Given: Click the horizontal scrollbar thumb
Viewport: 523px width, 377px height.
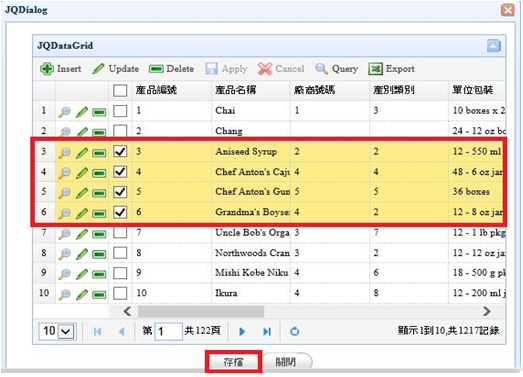Looking at the screenshot, I should pyautogui.click(x=201, y=312).
